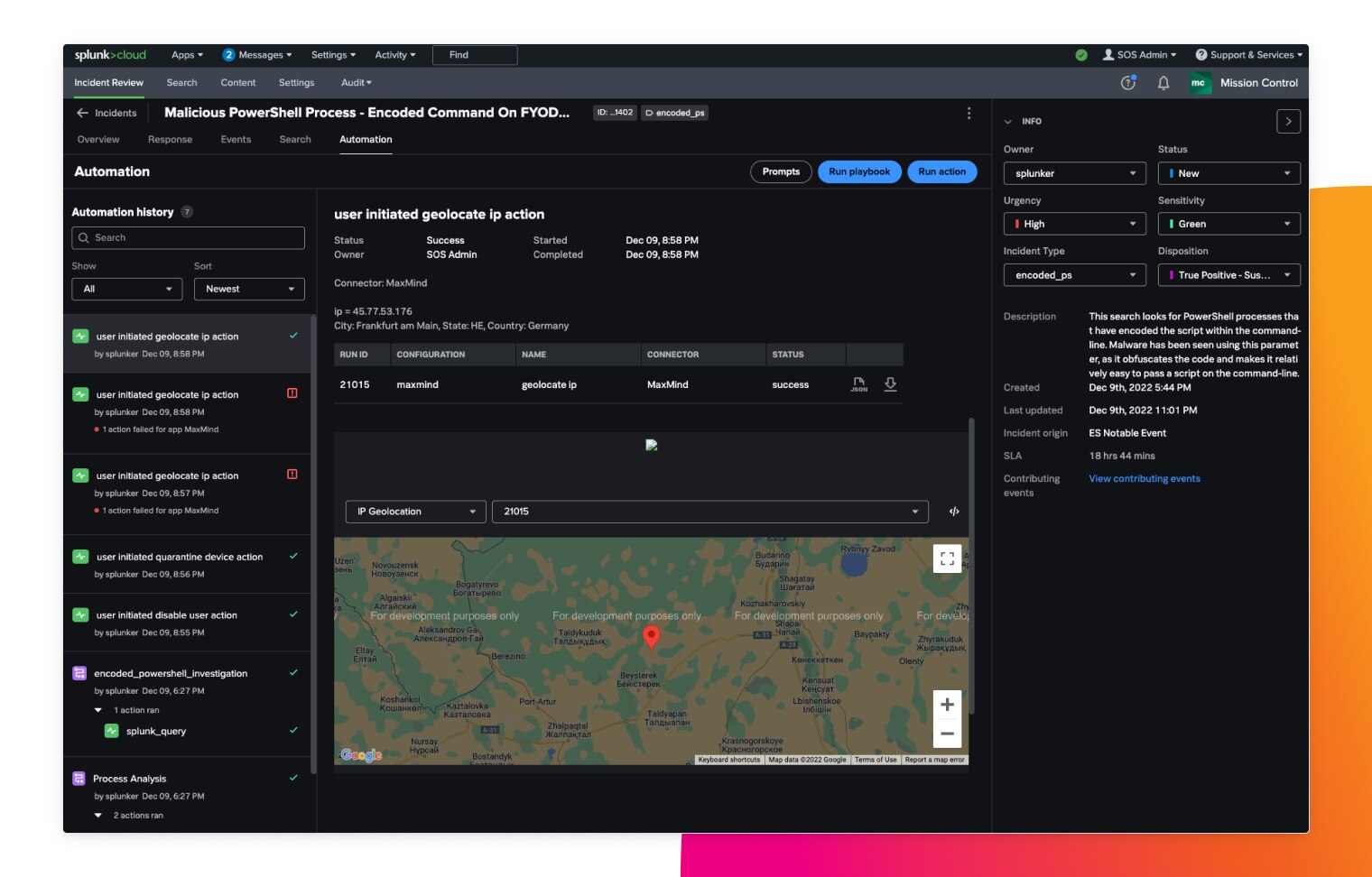The width and height of the screenshot is (1372, 877).
Task: Click the notifications bell icon
Action: [x=1163, y=83]
